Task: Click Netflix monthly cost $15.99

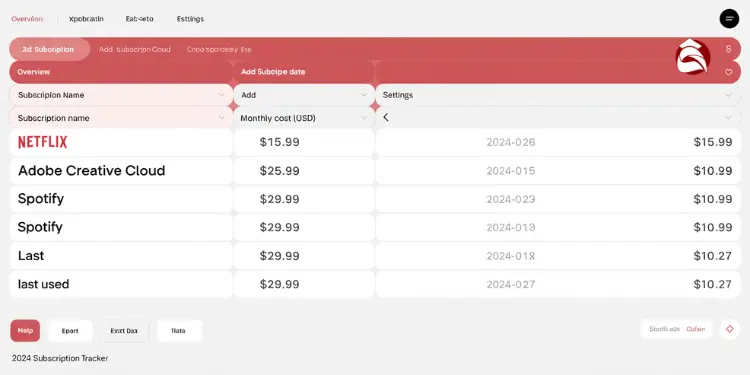Action: pos(279,142)
